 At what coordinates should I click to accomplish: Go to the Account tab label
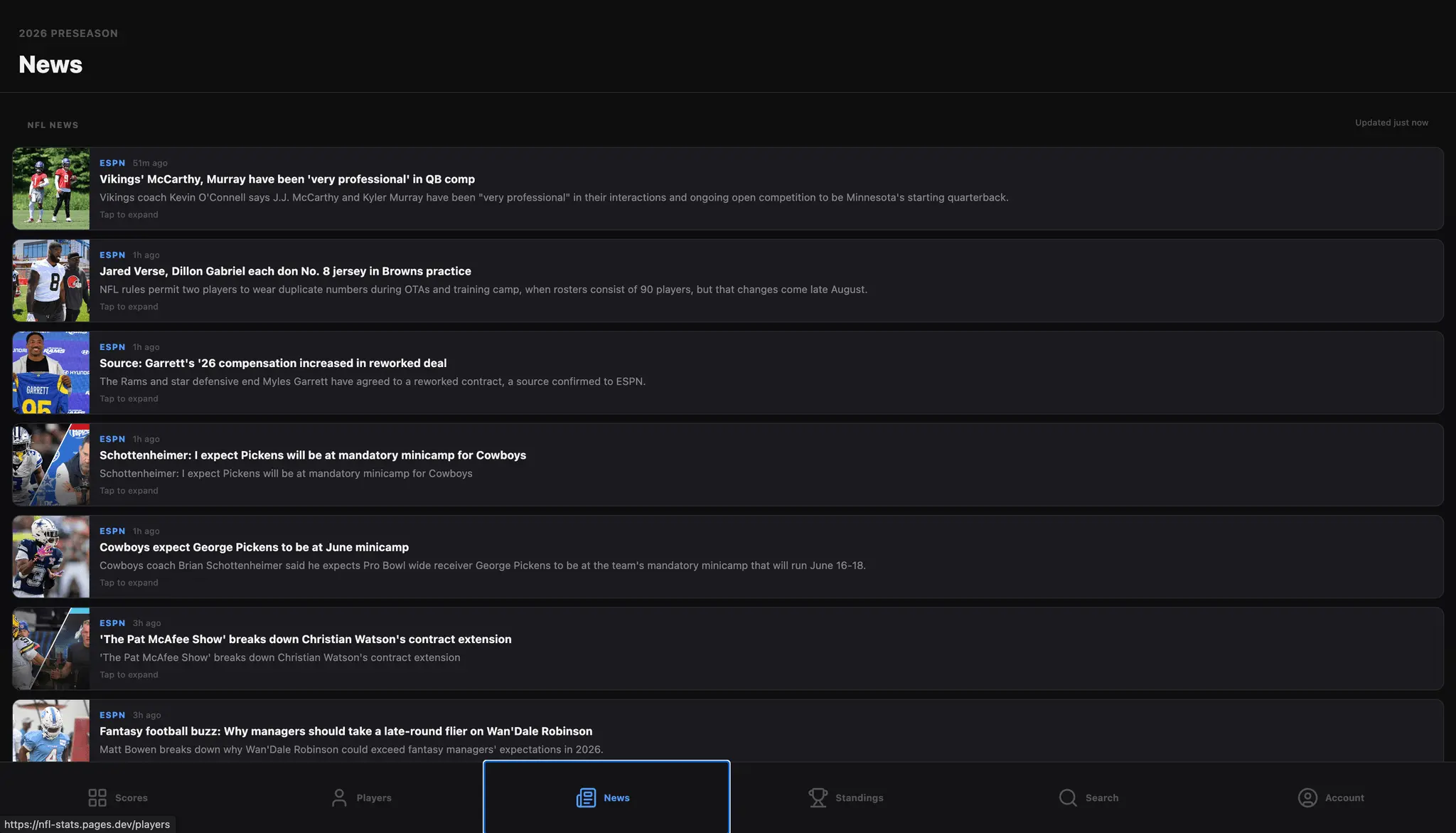[1344, 798]
